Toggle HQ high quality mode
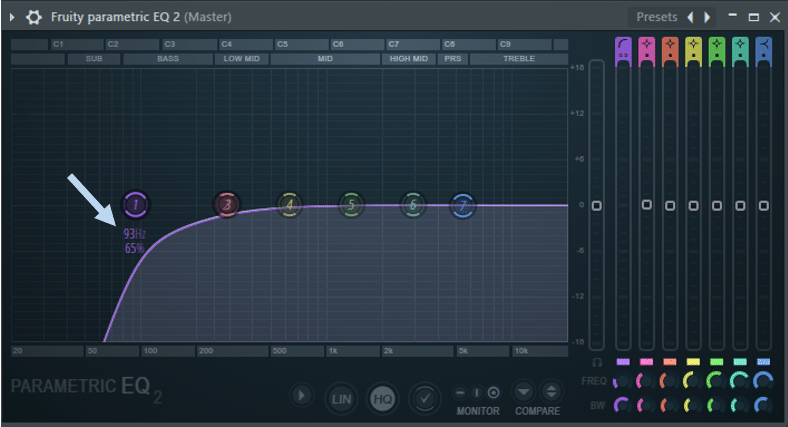The width and height of the screenshot is (788, 427). coord(382,399)
